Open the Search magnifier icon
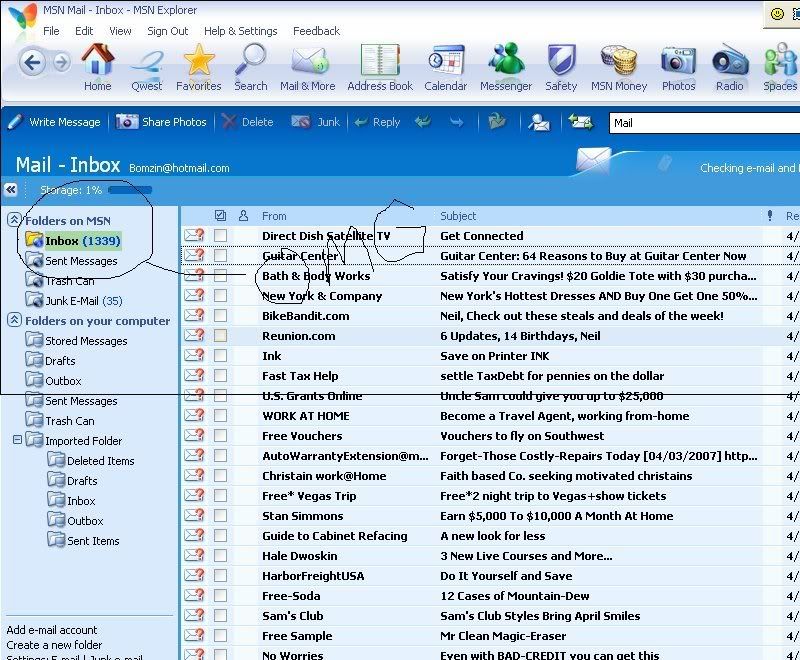800x660 pixels. tap(251, 67)
